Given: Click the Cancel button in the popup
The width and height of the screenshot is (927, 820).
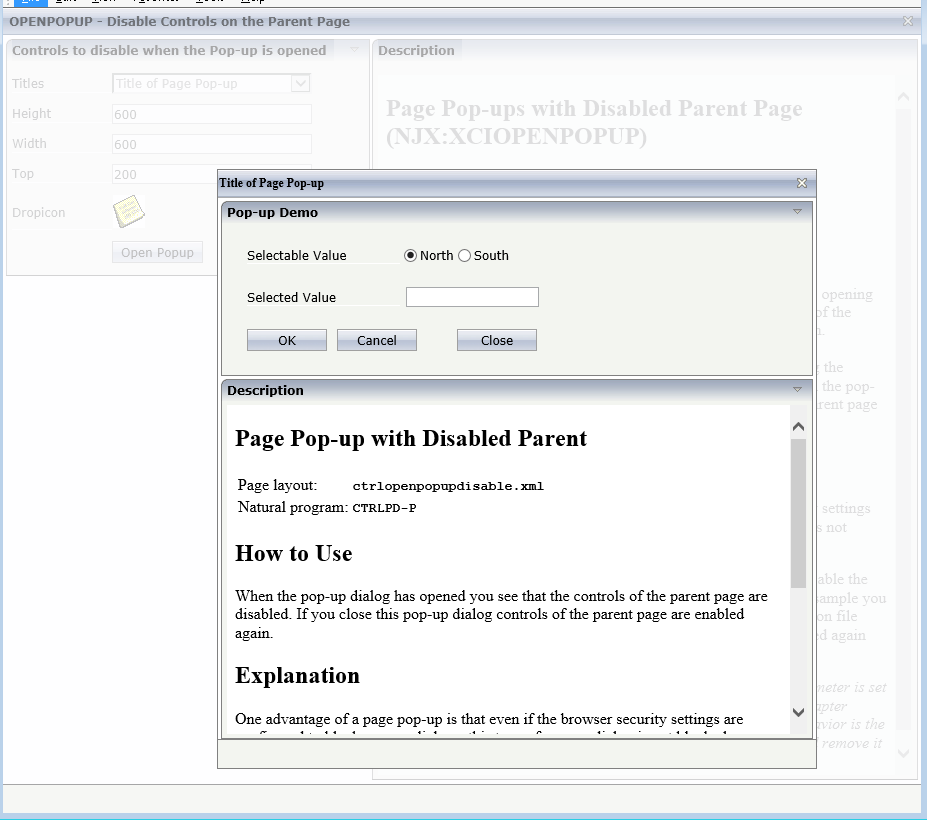Looking at the screenshot, I should click(376, 339).
